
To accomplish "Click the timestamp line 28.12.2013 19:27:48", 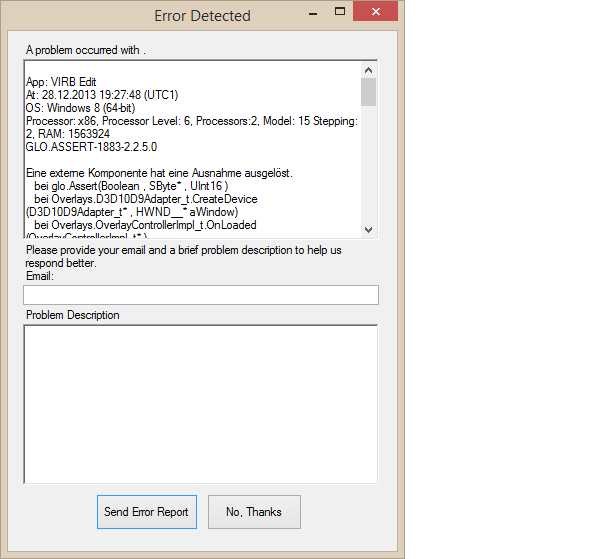I will pyautogui.click(x=102, y=95).
